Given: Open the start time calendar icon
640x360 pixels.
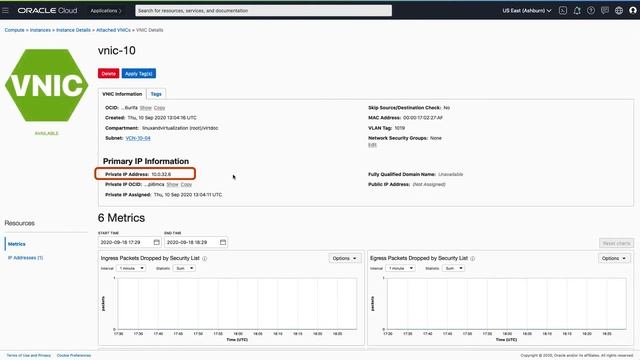Looking at the screenshot, I should point(156,242).
